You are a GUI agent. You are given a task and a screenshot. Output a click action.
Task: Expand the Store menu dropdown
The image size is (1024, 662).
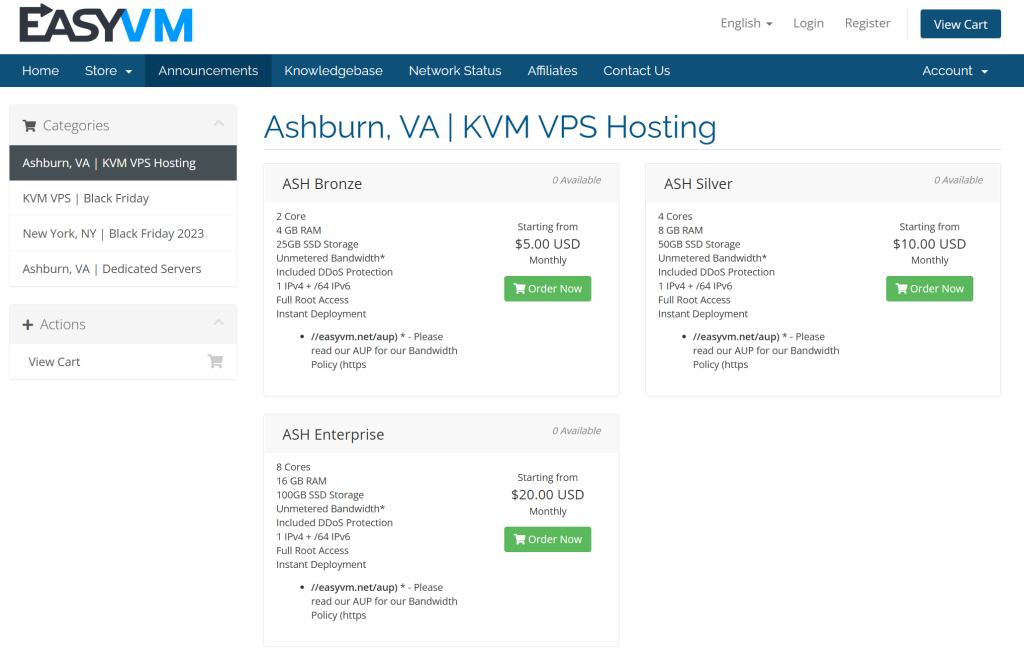[108, 71]
